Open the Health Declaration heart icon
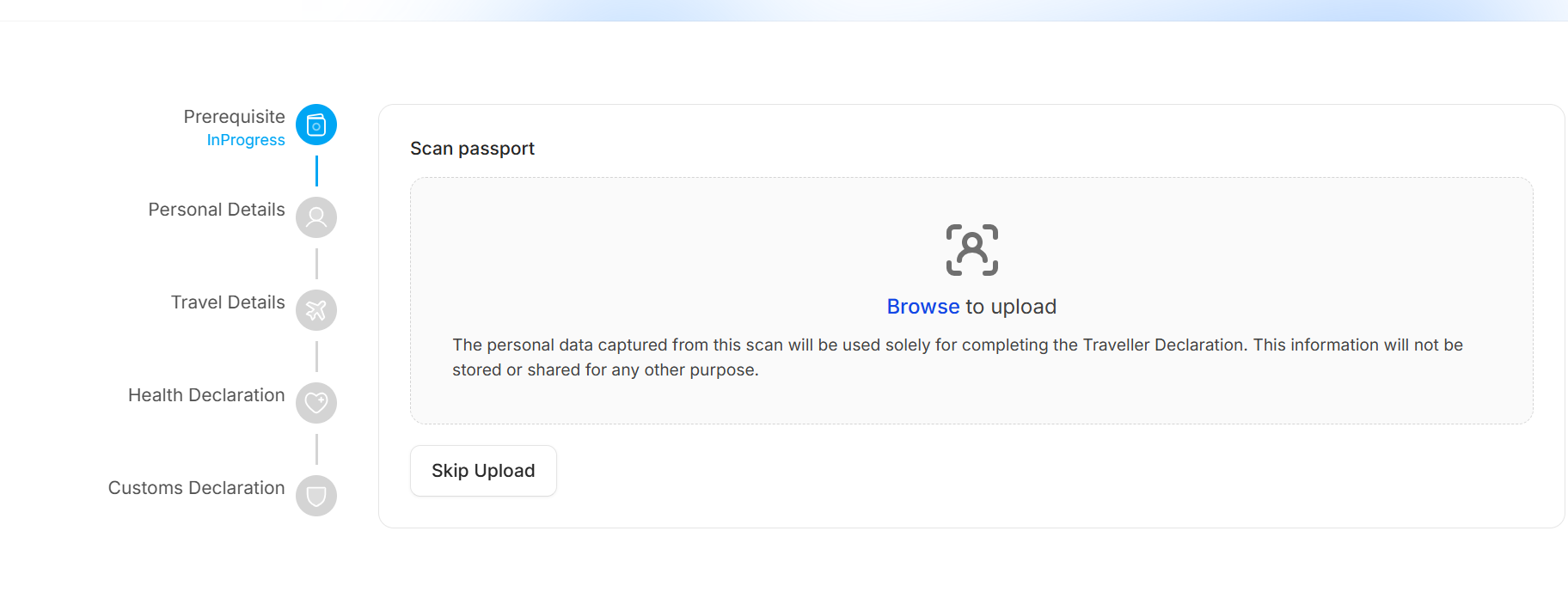The width and height of the screenshot is (1568, 598). pos(316,403)
